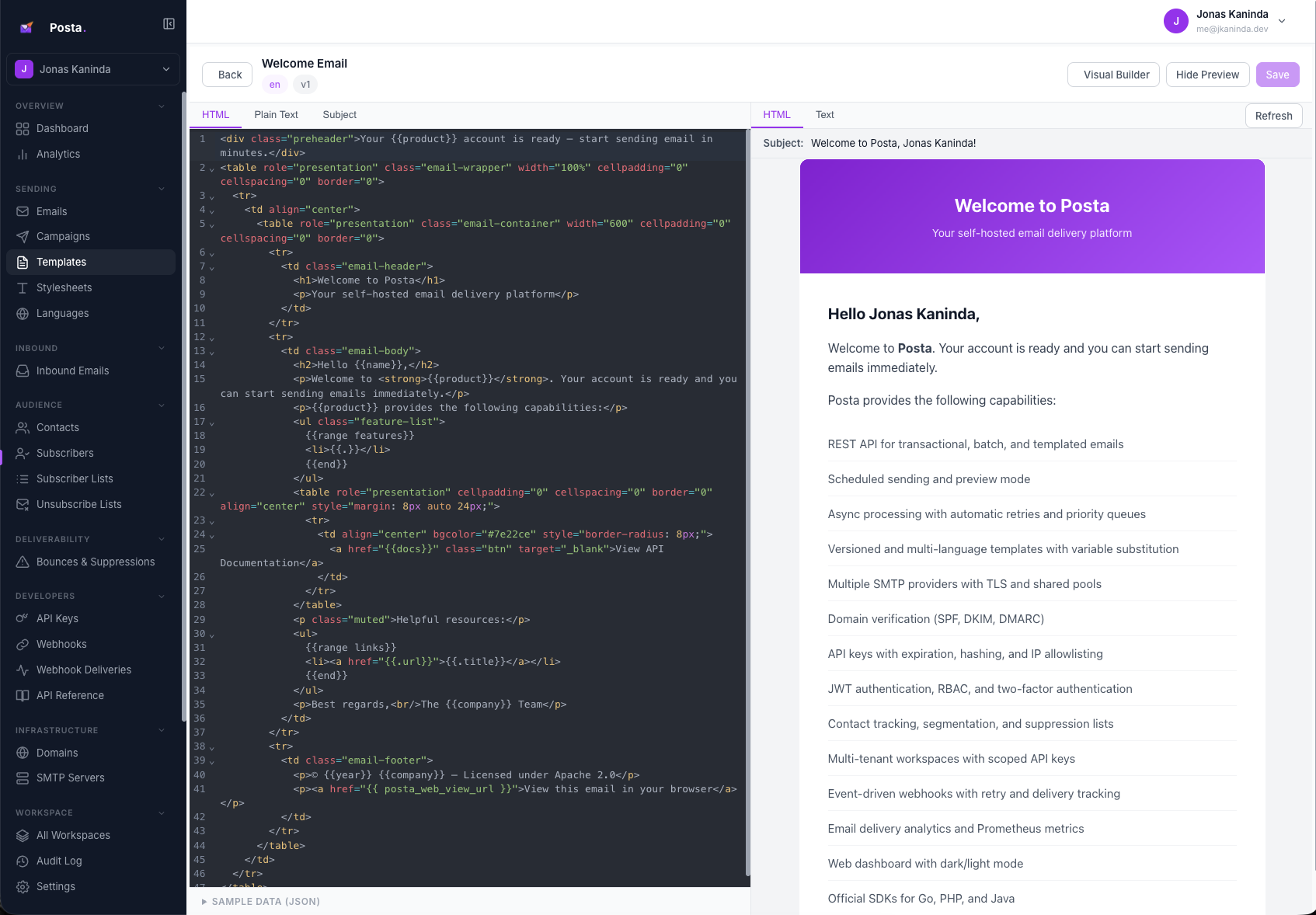Save the template
Image resolution: width=1316 pixels, height=915 pixels.
[1277, 75]
